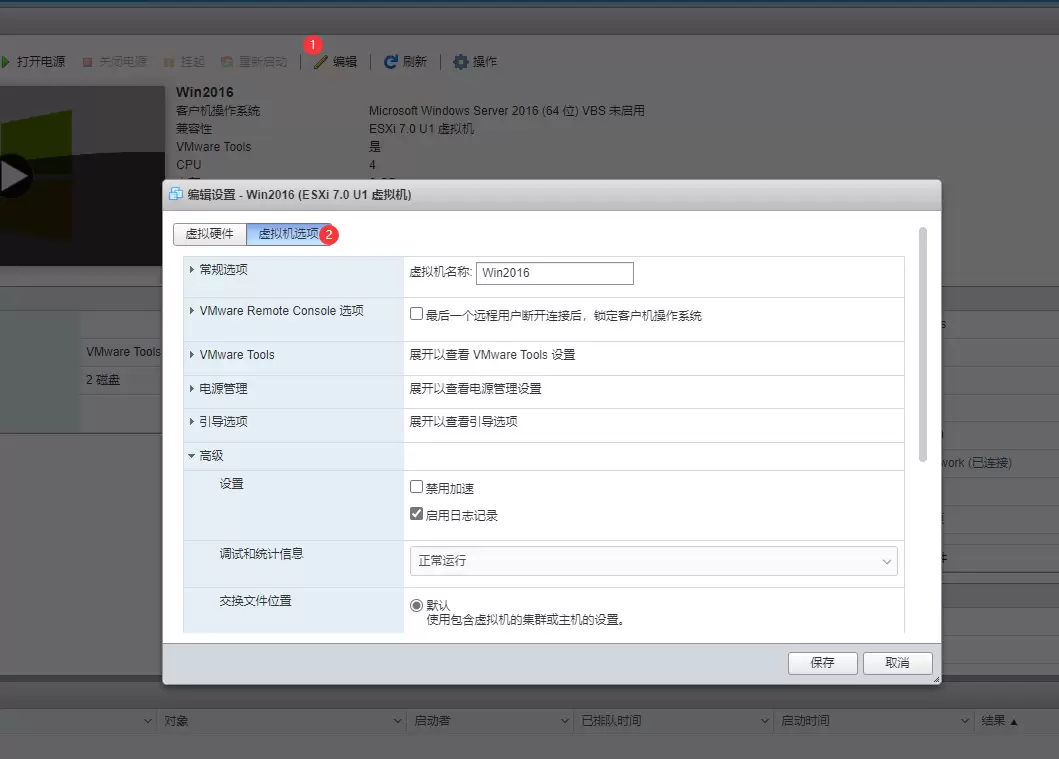Click the 交换文件位置 label
Screen dimensions: 1059x759
pos(255,601)
